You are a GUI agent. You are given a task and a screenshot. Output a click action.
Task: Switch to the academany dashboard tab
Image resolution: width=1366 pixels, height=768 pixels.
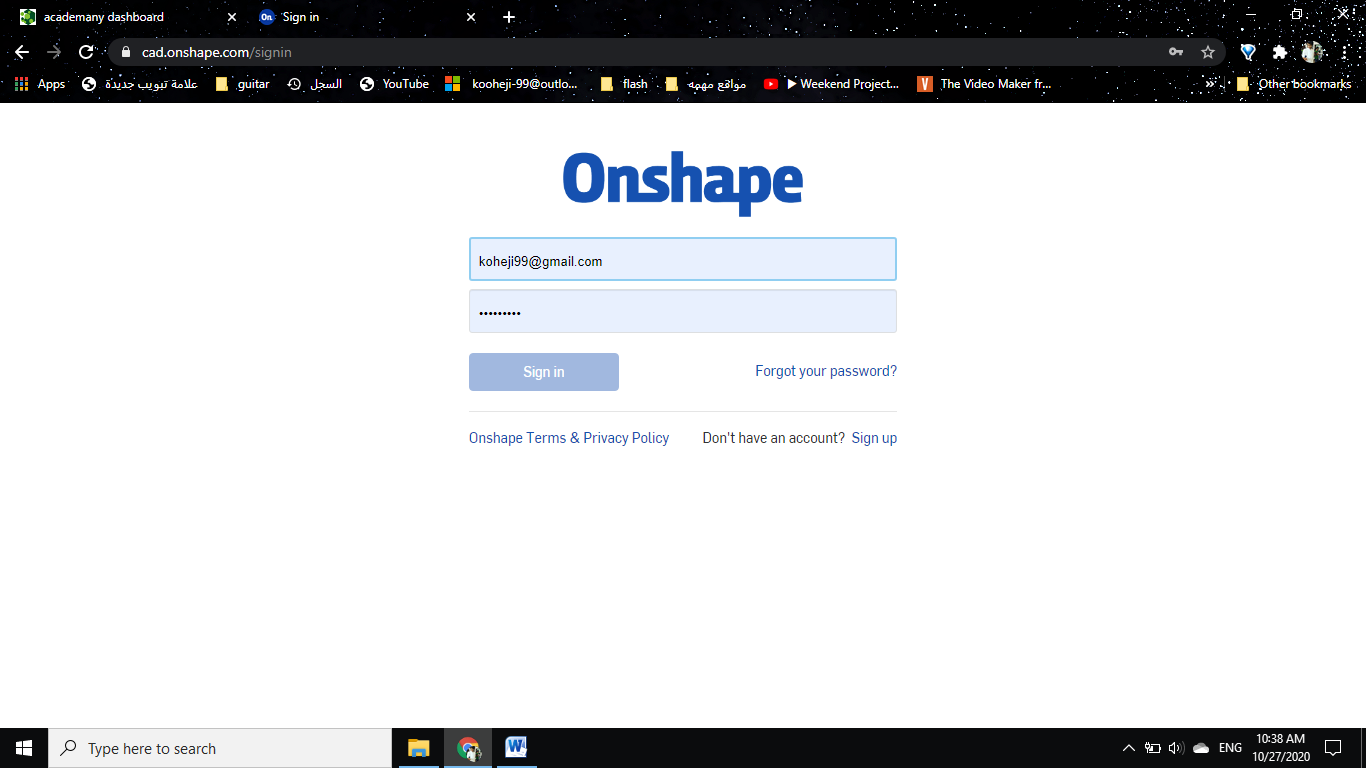[x=129, y=17]
